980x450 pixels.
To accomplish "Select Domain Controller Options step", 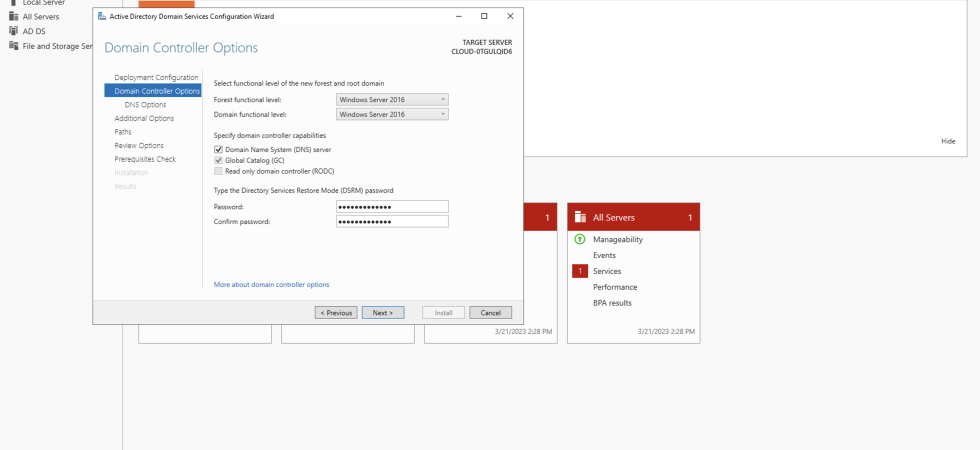I will point(153,91).
